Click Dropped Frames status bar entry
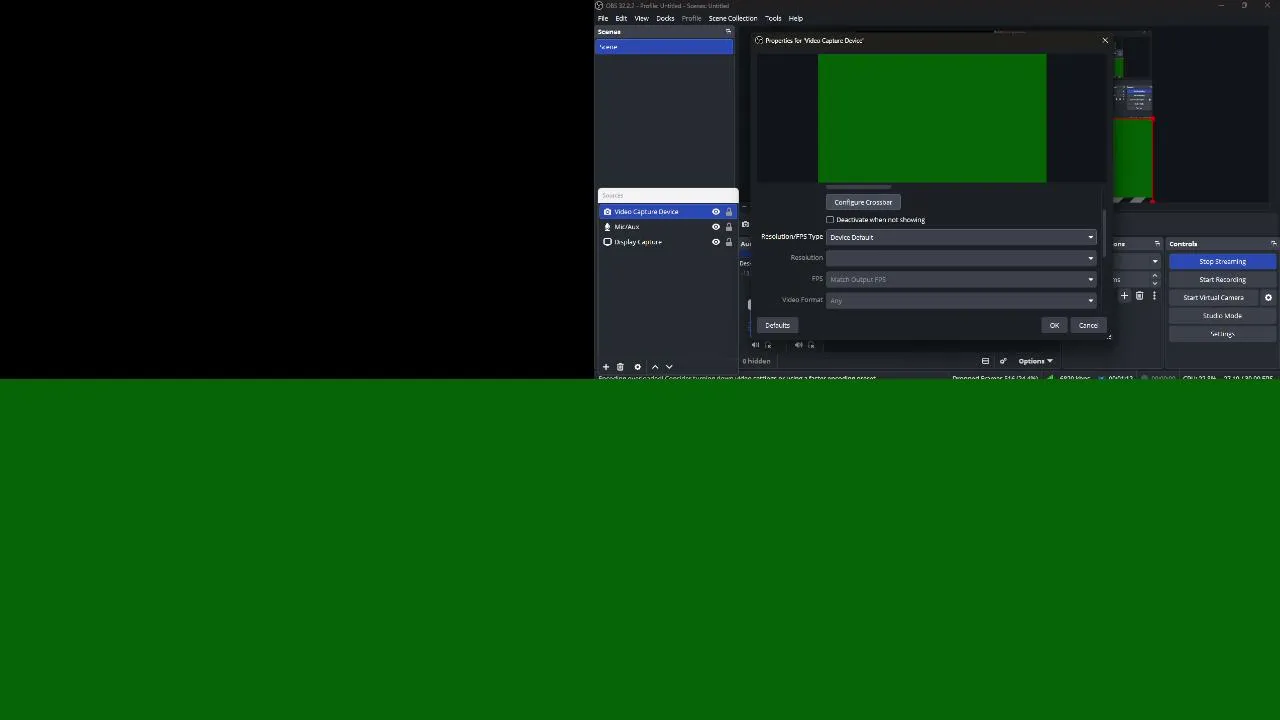Image resolution: width=1280 pixels, height=720 pixels. pyautogui.click(x=995, y=378)
